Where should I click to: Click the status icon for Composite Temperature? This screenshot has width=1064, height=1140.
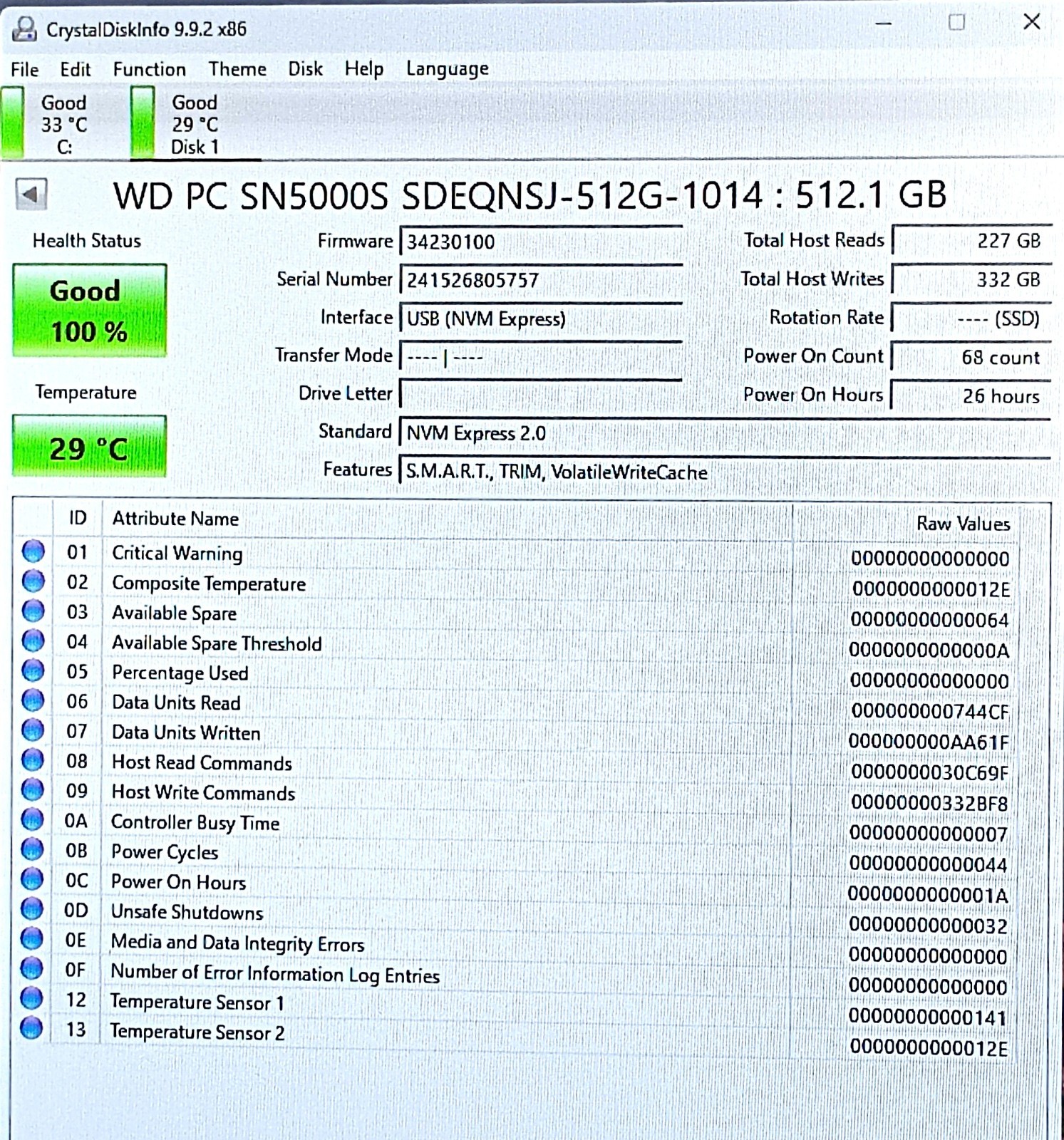(x=33, y=581)
